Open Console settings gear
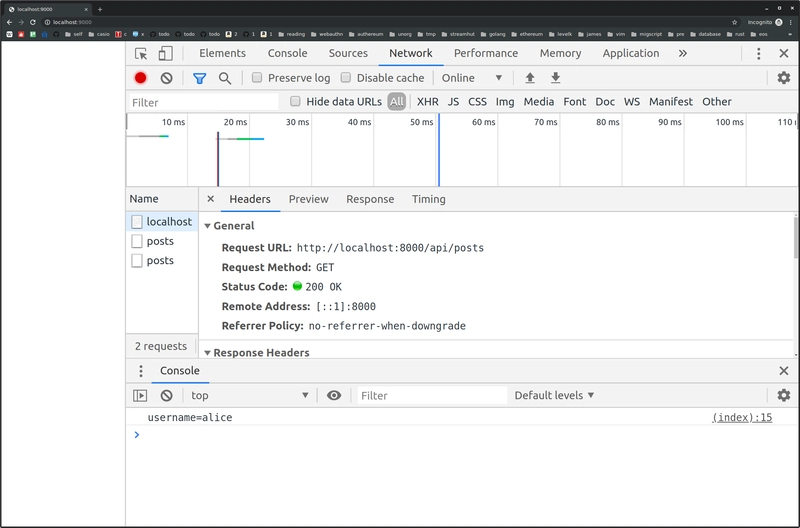 tap(784, 395)
